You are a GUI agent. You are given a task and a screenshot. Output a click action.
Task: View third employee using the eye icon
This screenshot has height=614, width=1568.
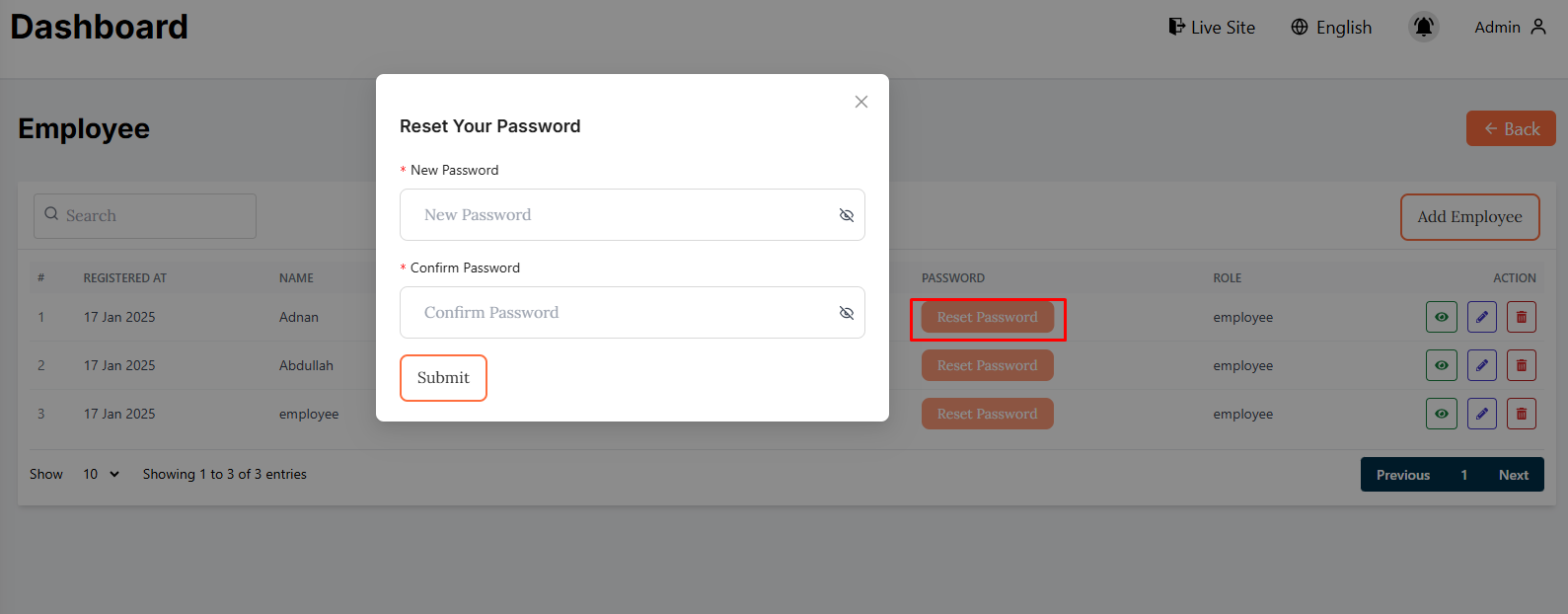(1441, 414)
